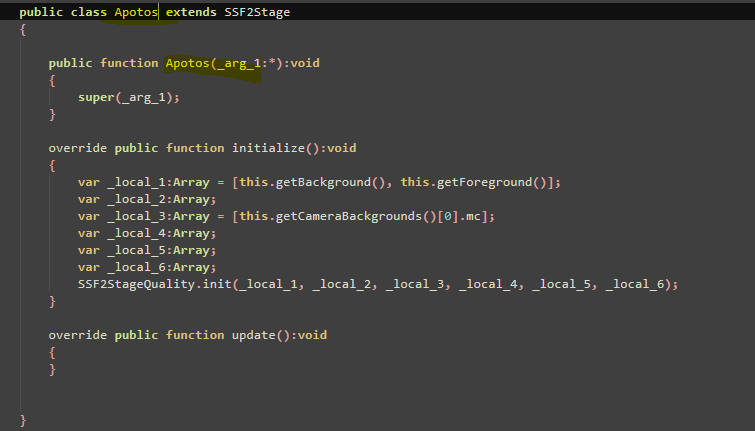
Task: Click this.getForeground() in the array
Action: pos(473,182)
